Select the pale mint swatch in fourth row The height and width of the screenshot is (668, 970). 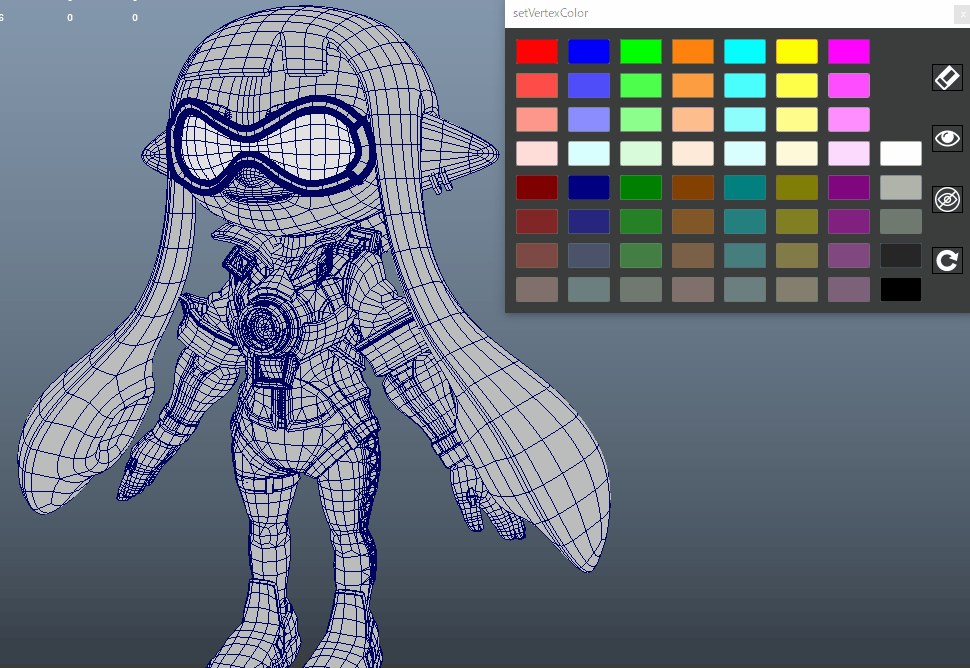click(x=641, y=153)
